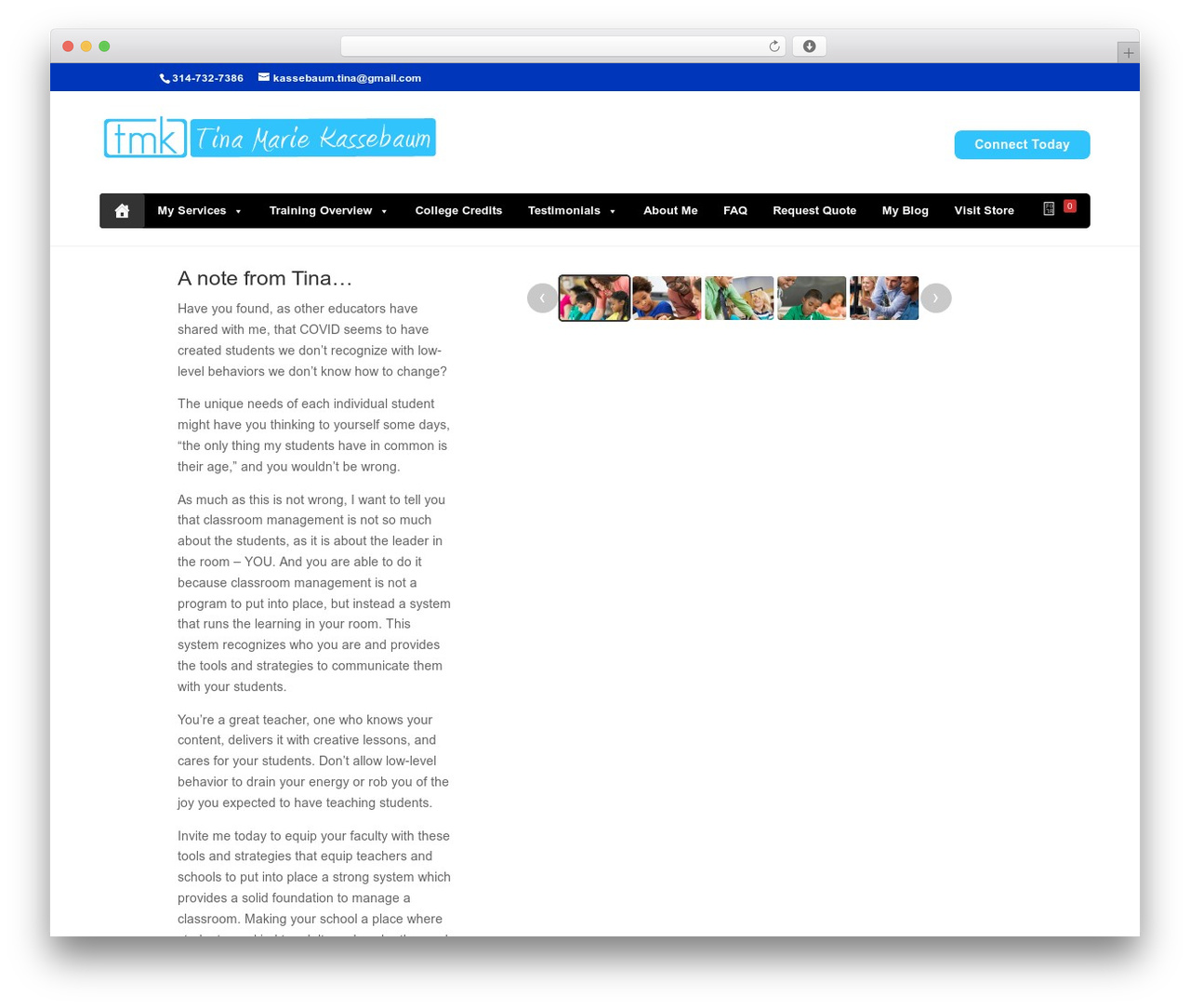Reload the page with refresh icon

pyautogui.click(x=774, y=46)
